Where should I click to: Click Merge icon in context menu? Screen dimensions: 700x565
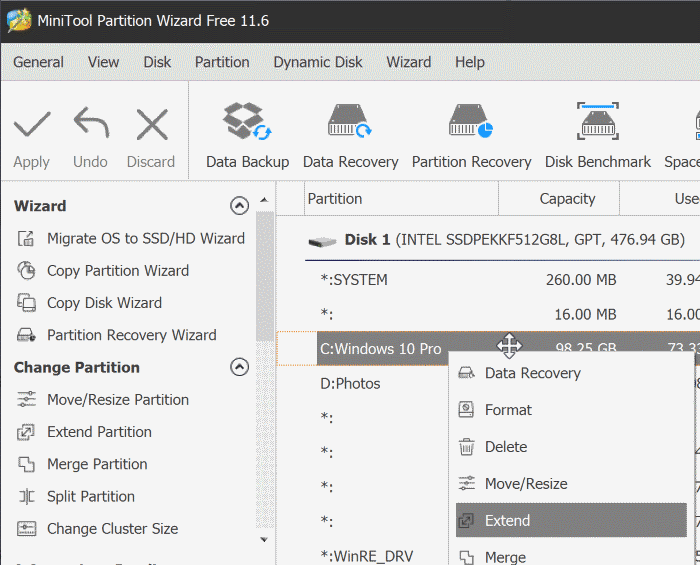tap(467, 557)
